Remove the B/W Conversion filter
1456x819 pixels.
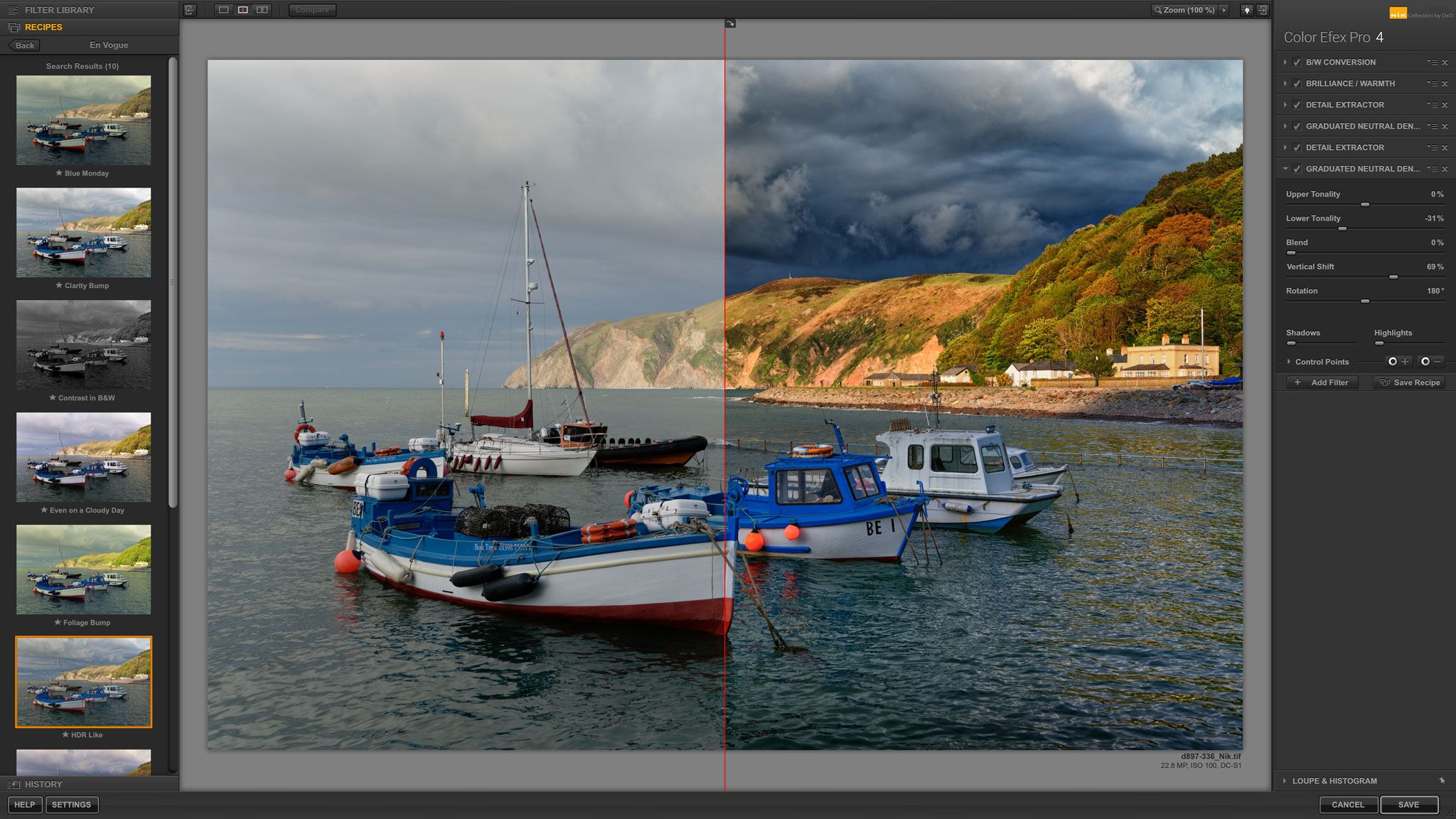[1445, 63]
